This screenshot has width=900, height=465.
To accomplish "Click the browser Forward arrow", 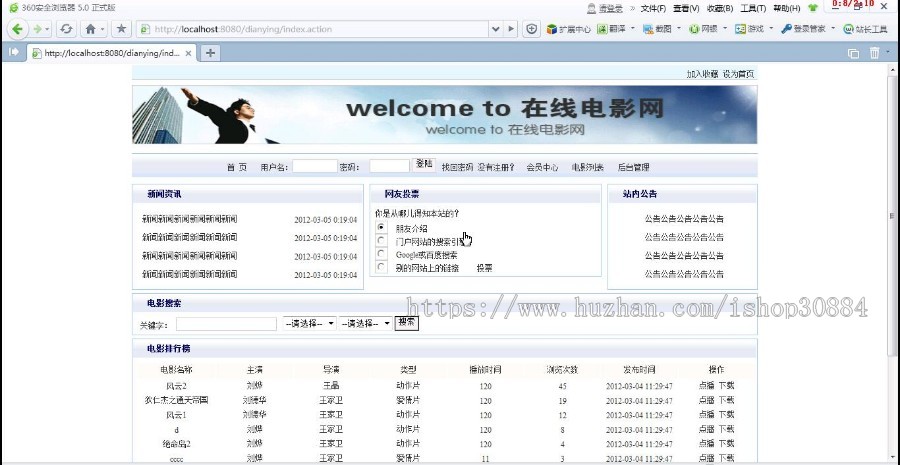I will pos(38,29).
